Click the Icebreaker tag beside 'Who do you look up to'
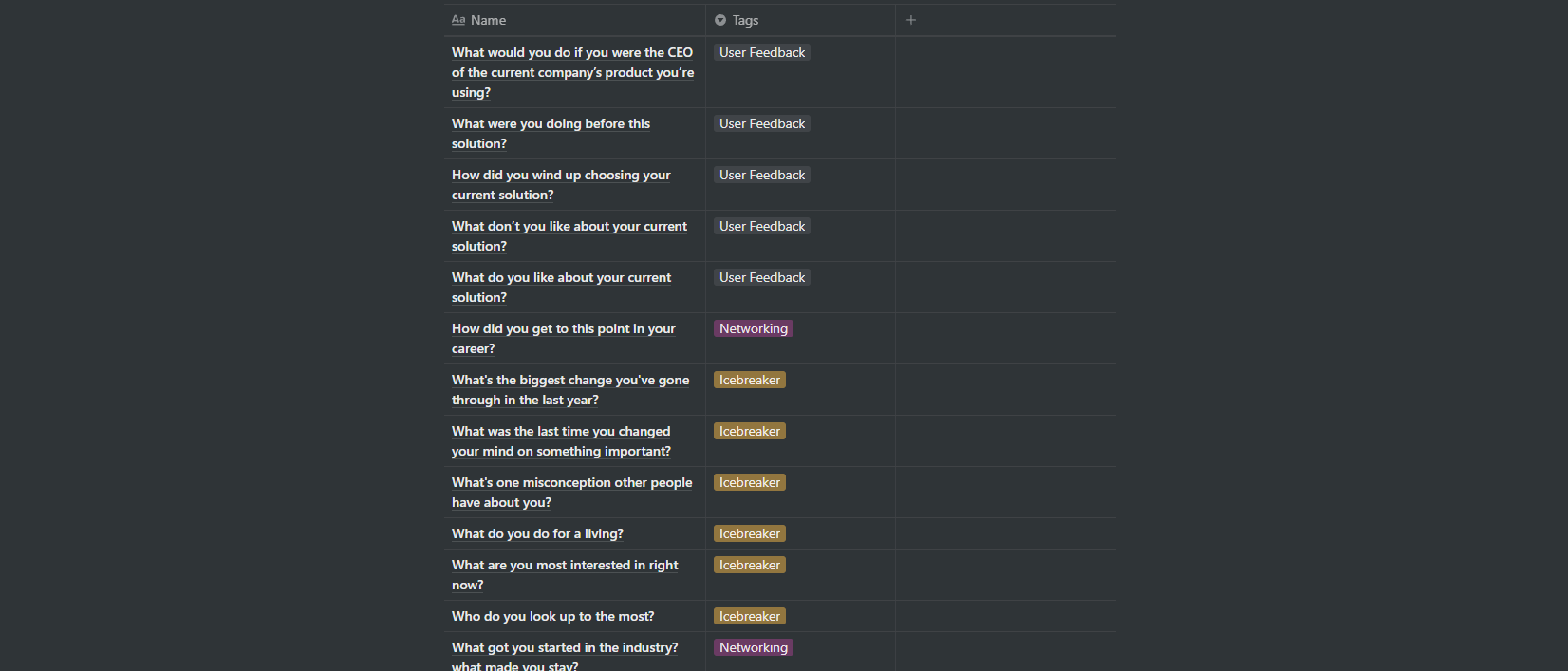1568x671 pixels. pos(749,616)
